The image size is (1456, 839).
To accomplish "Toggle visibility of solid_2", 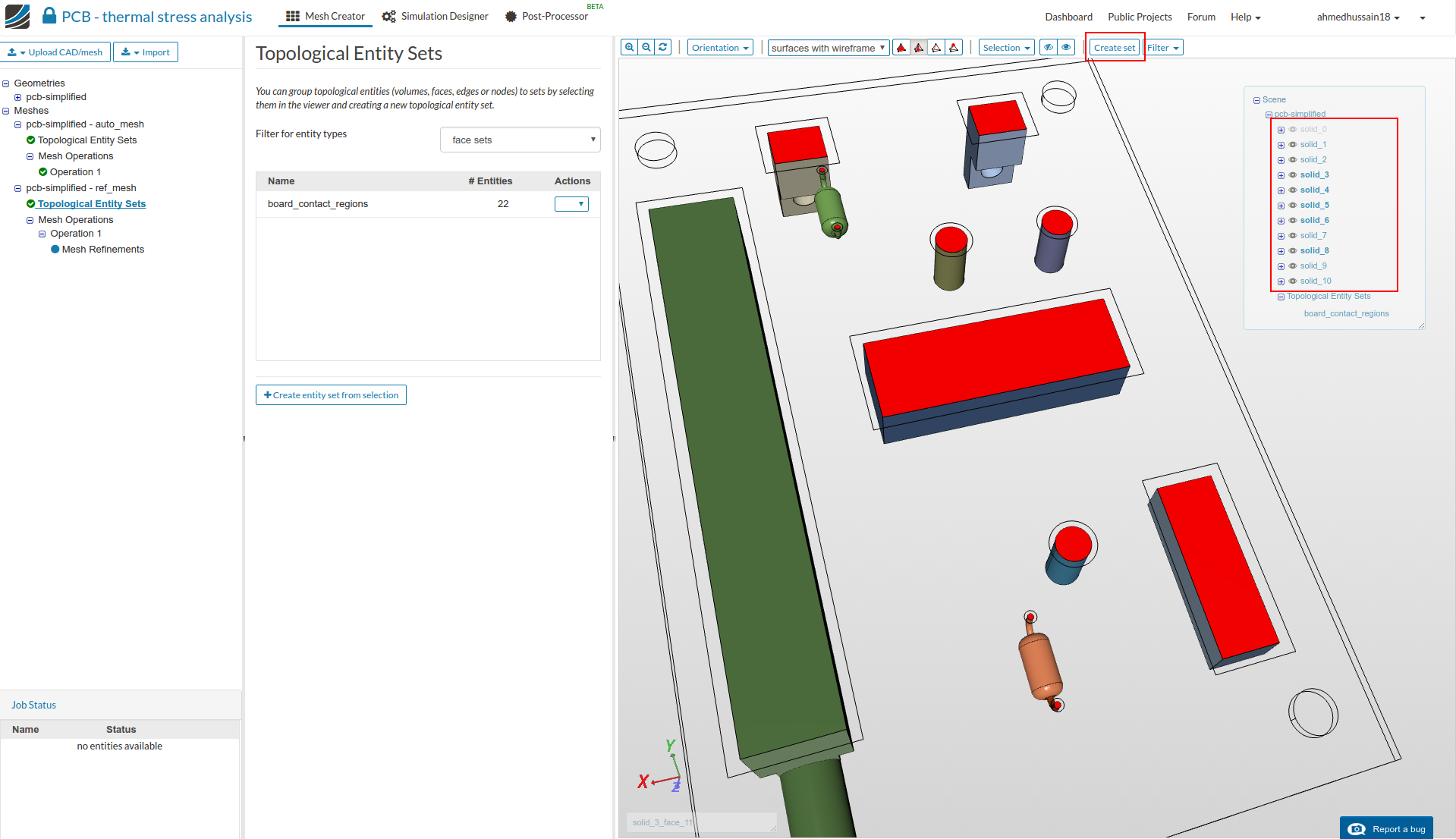I will 1293,160.
